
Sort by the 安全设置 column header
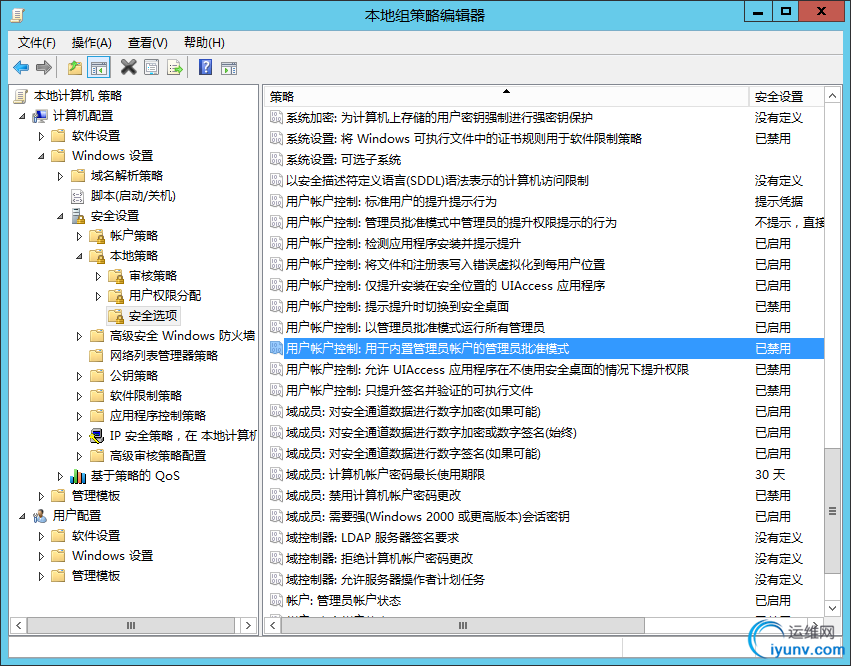786,97
